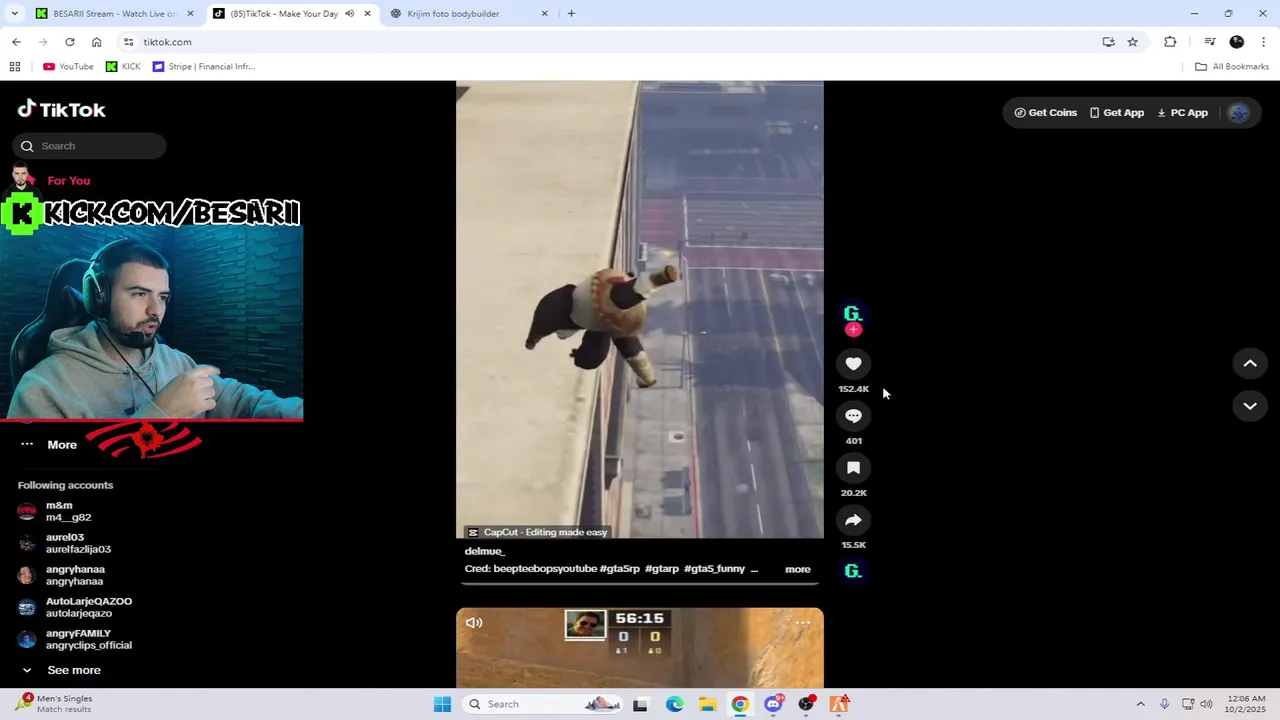Mute the TikTok tab audio icon
This screenshot has width=1280, height=720.
(x=349, y=14)
